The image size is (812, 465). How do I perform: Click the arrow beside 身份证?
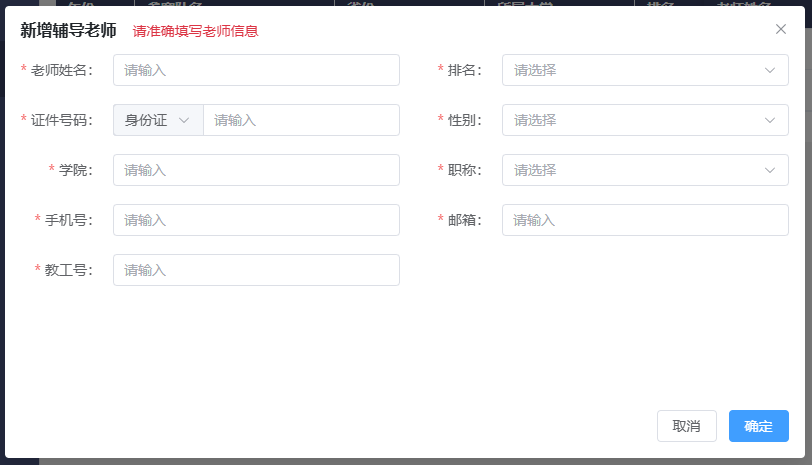click(x=184, y=120)
